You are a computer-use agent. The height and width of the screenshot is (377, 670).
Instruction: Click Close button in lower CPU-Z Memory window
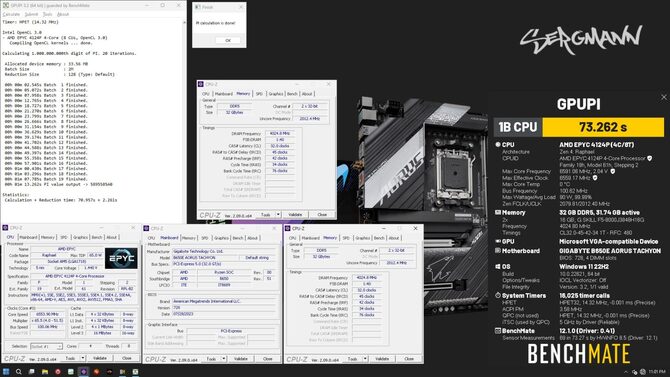[x=409, y=359]
